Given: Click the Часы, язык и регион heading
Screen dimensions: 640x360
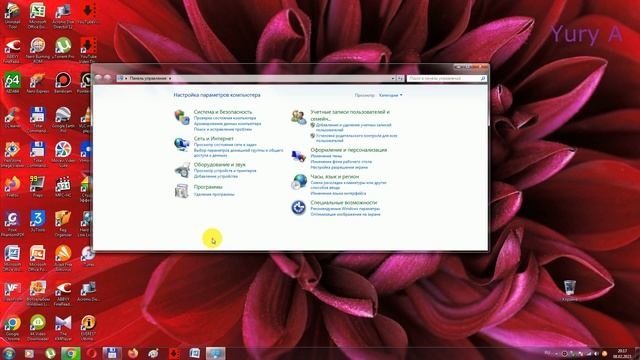Looking at the screenshot, I should tap(335, 177).
